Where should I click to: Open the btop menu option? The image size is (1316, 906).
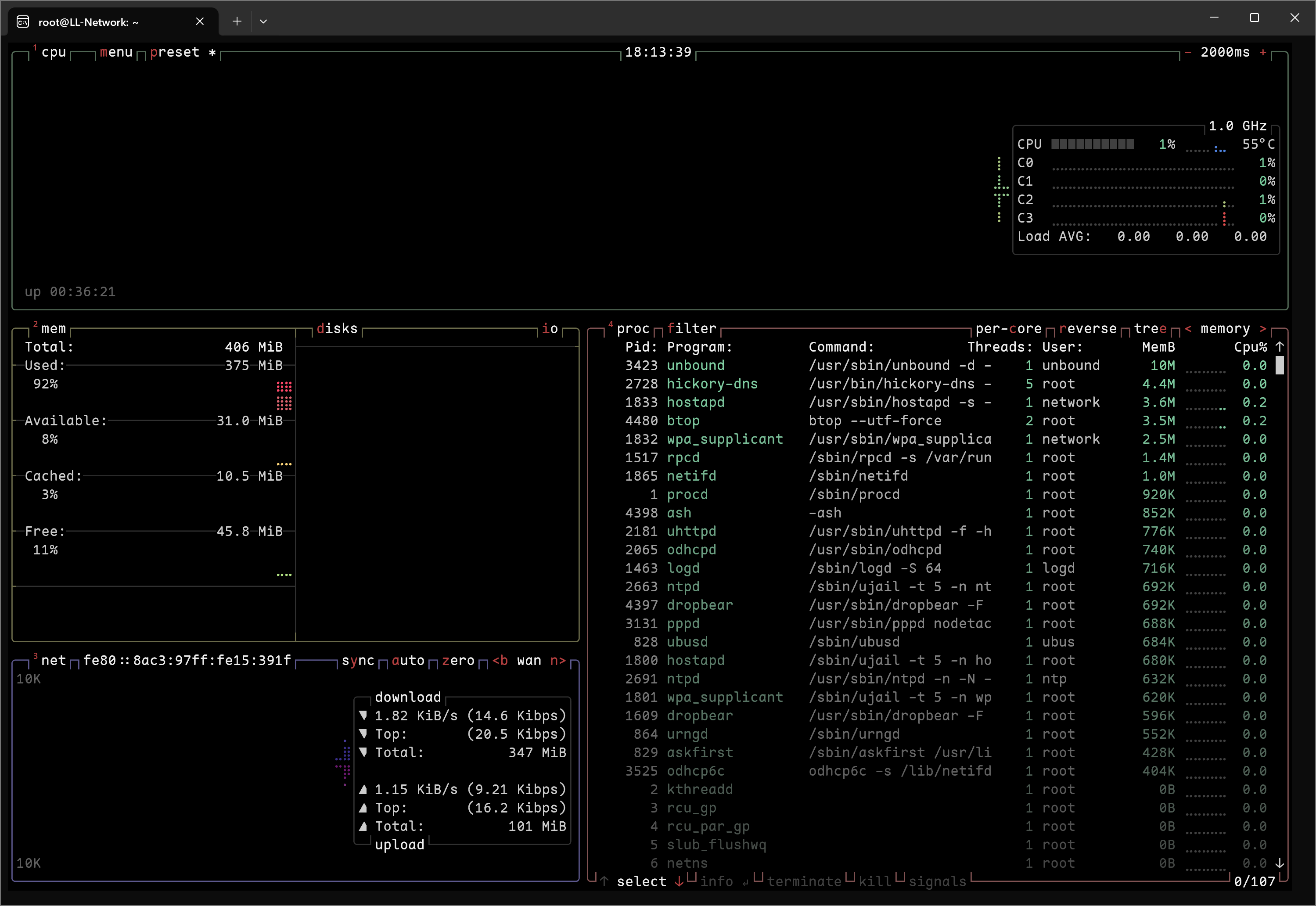tap(116, 52)
